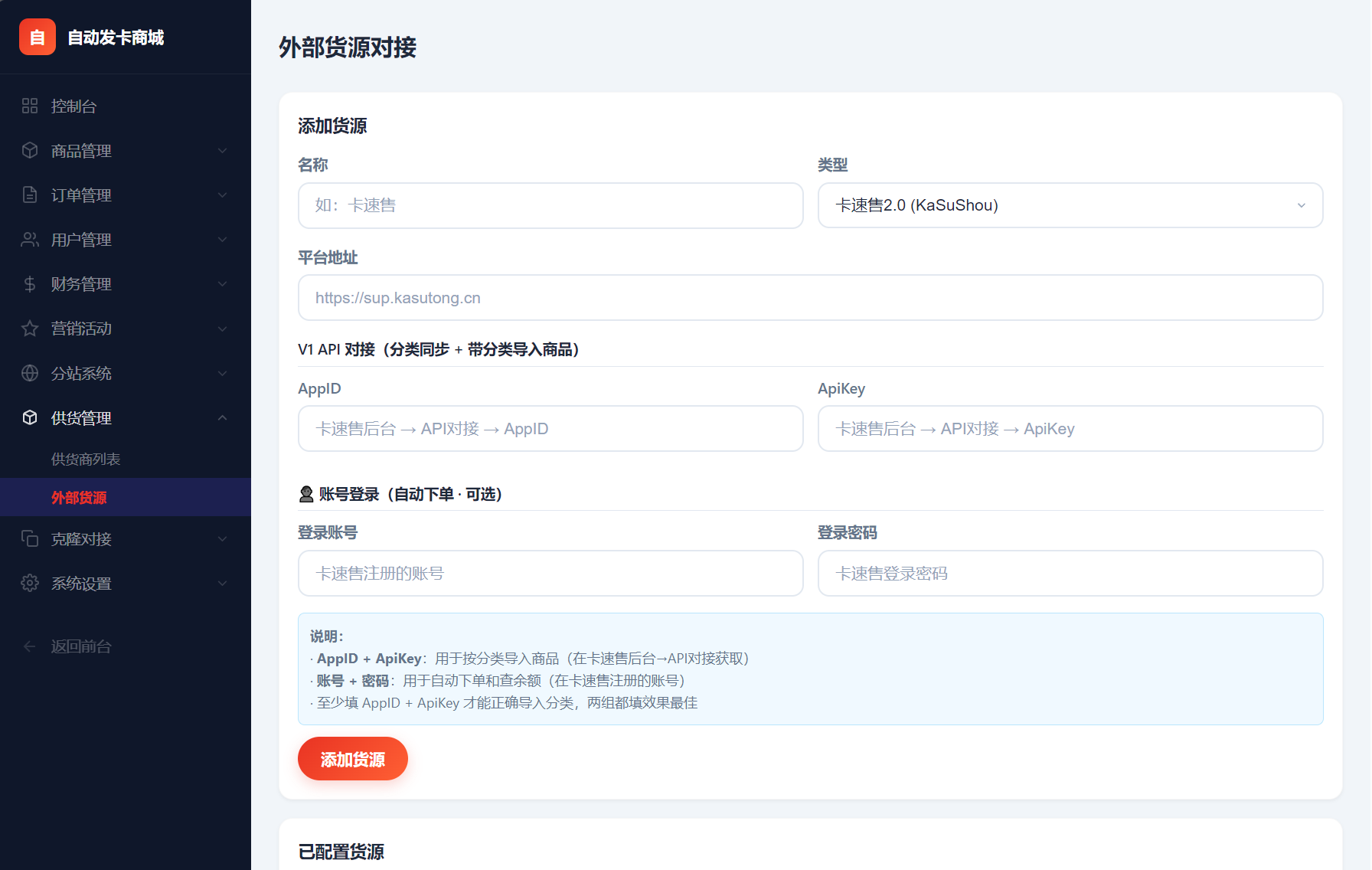This screenshot has height=870, width=1372.
Task: Collapse the 供货管理 menu chevron
Action: click(222, 417)
